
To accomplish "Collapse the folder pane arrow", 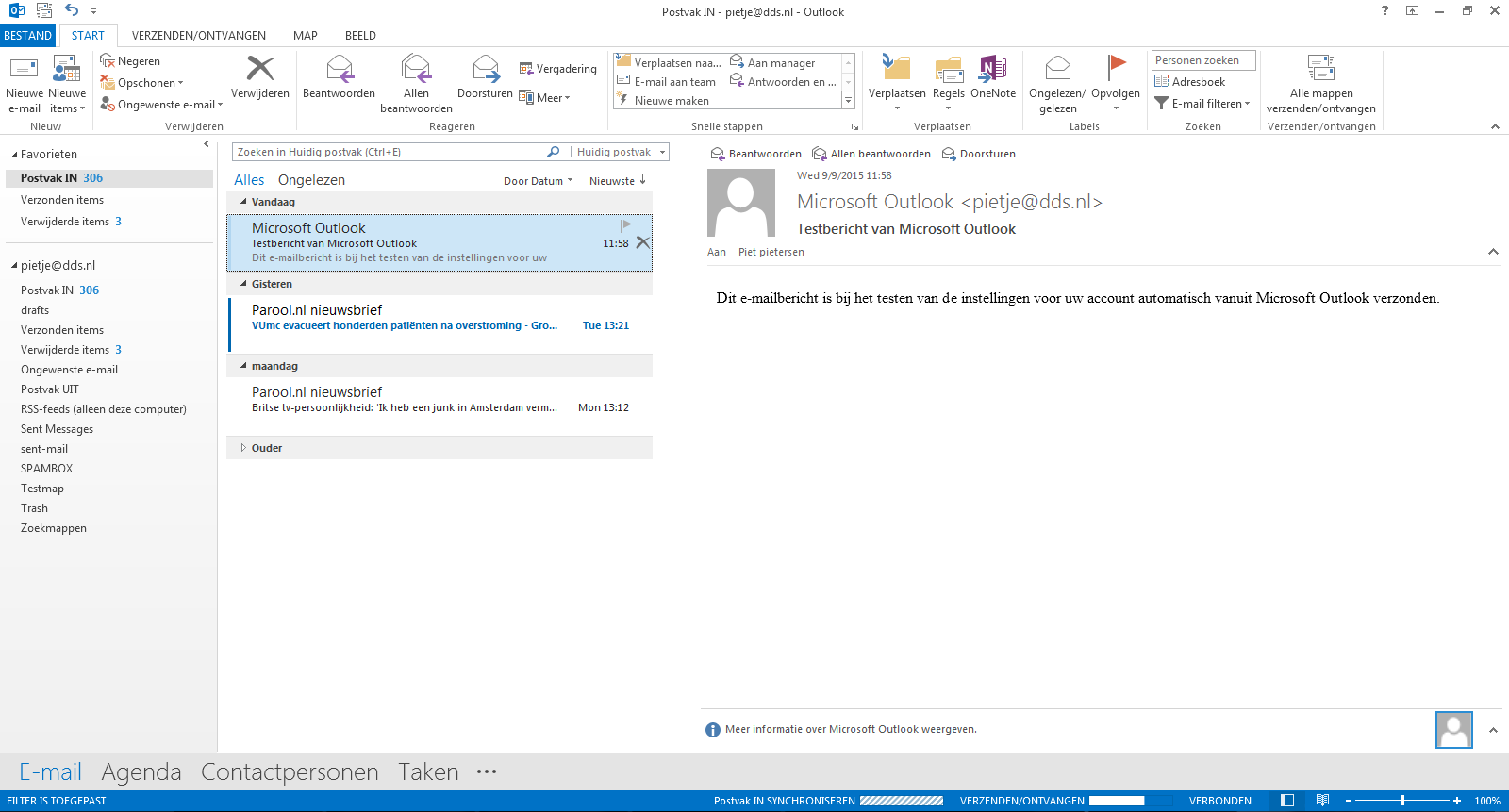I will pyautogui.click(x=207, y=144).
